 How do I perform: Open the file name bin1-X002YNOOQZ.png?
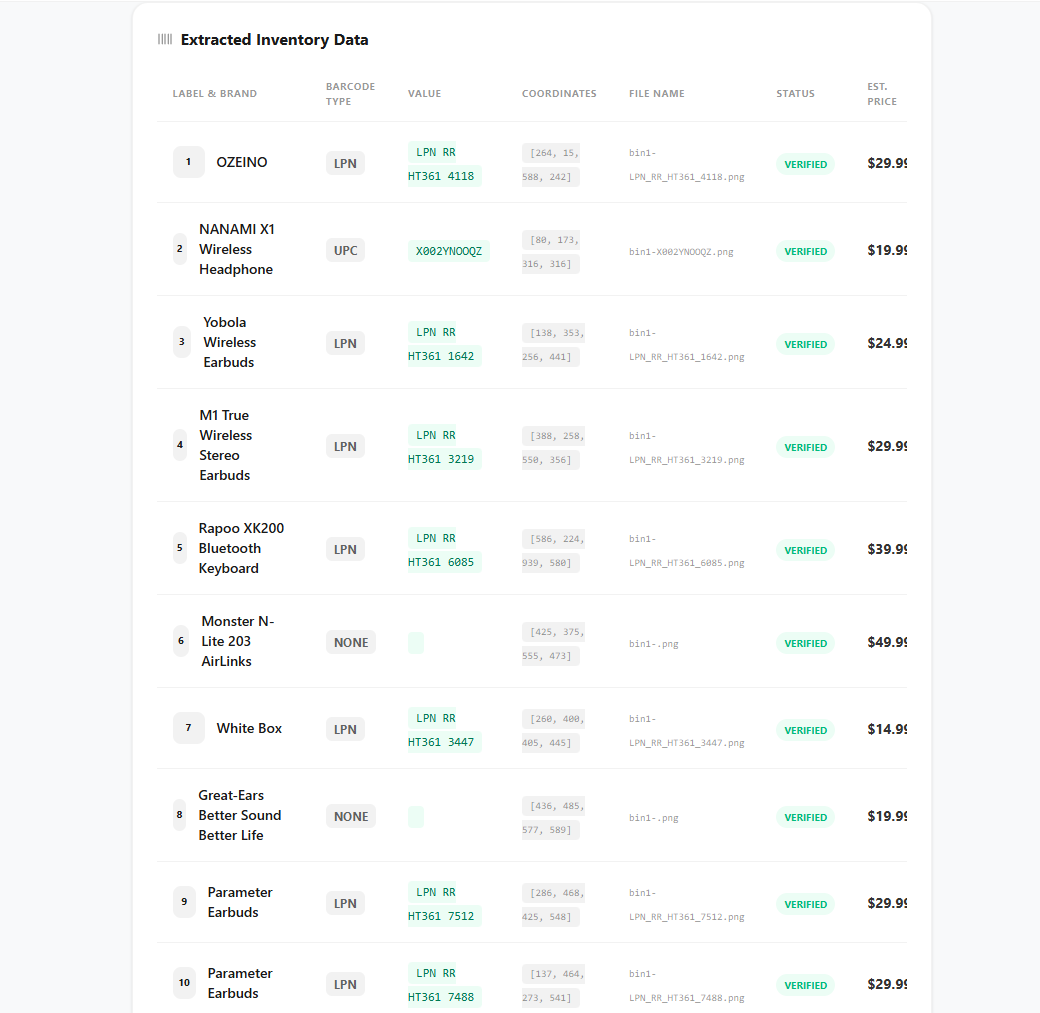click(x=681, y=252)
